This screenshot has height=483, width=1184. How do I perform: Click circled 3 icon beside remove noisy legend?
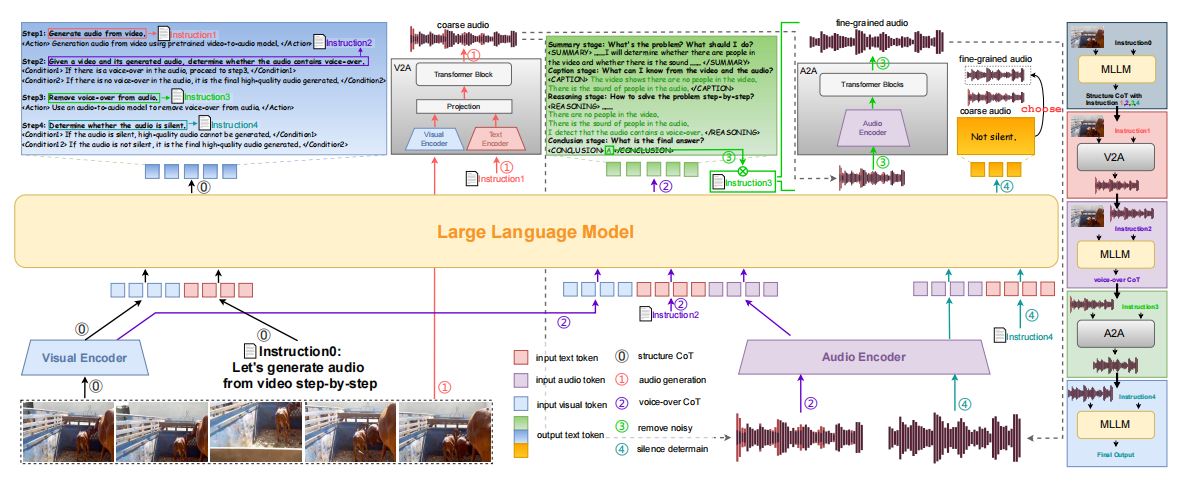pyautogui.click(x=621, y=427)
